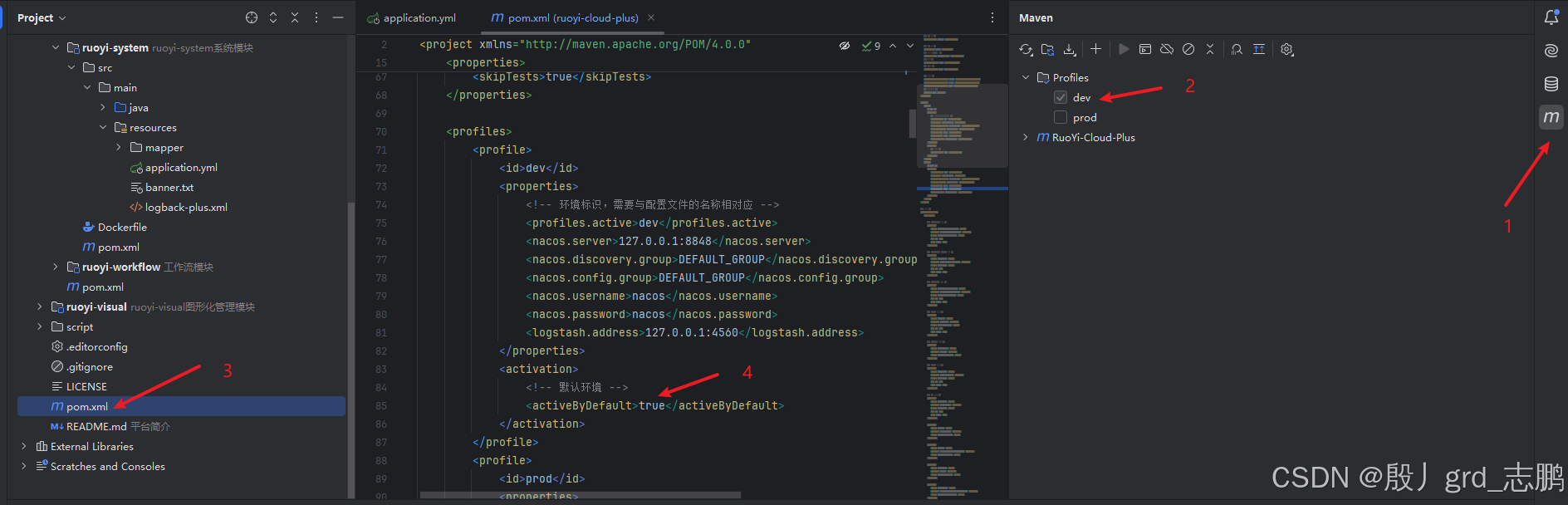Select README.md file
This screenshot has width=1568, height=505.
point(110,426)
